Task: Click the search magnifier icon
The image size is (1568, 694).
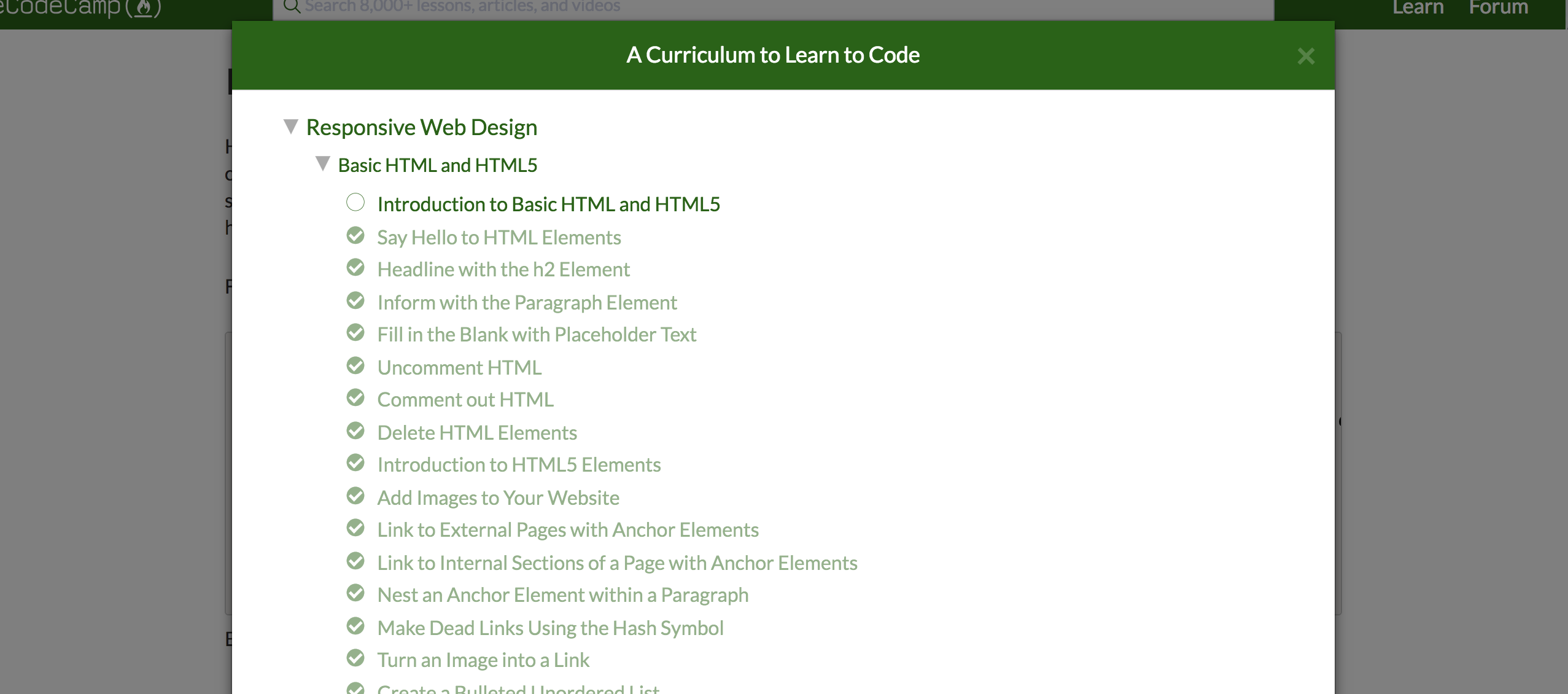Action: click(x=292, y=7)
